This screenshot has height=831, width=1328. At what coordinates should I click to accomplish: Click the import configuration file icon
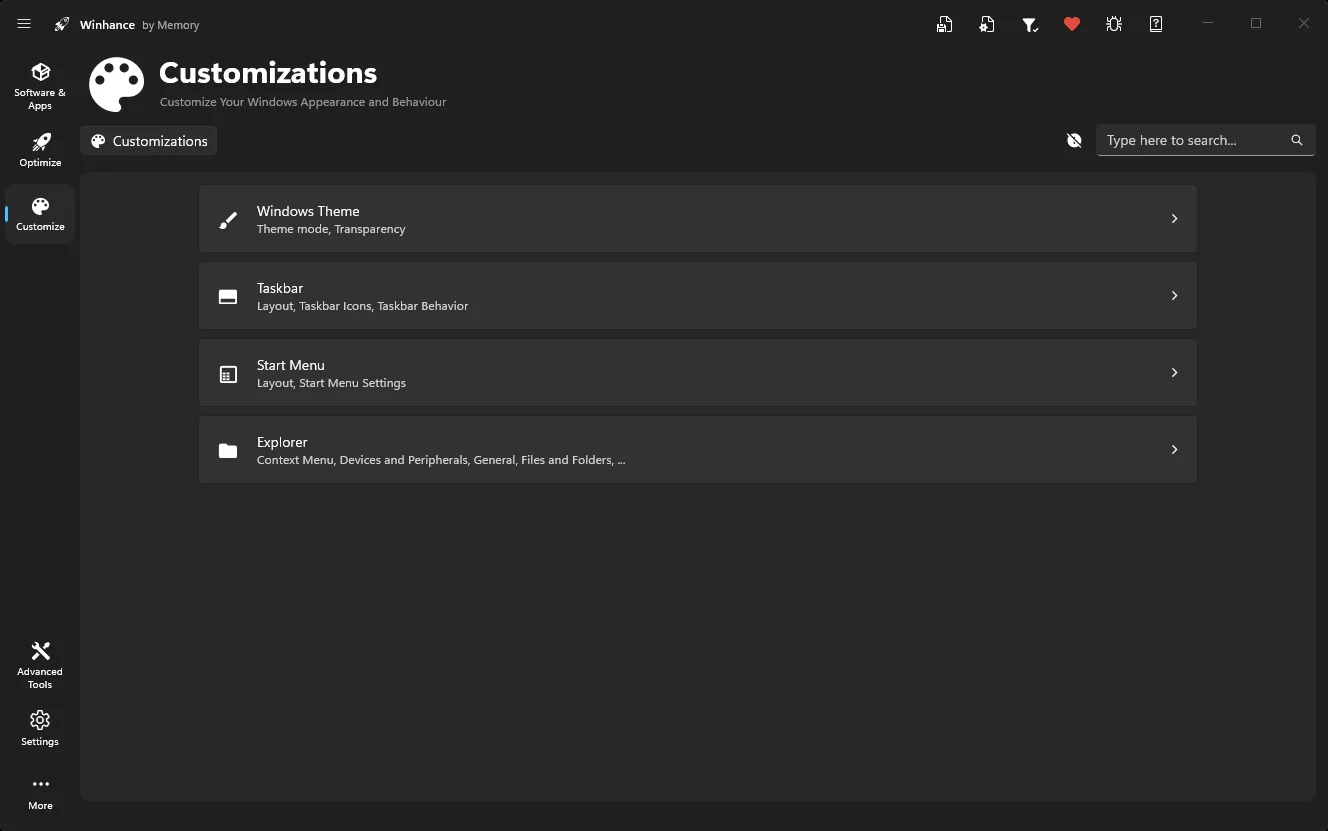pyautogui.click(x=987, y=24)
